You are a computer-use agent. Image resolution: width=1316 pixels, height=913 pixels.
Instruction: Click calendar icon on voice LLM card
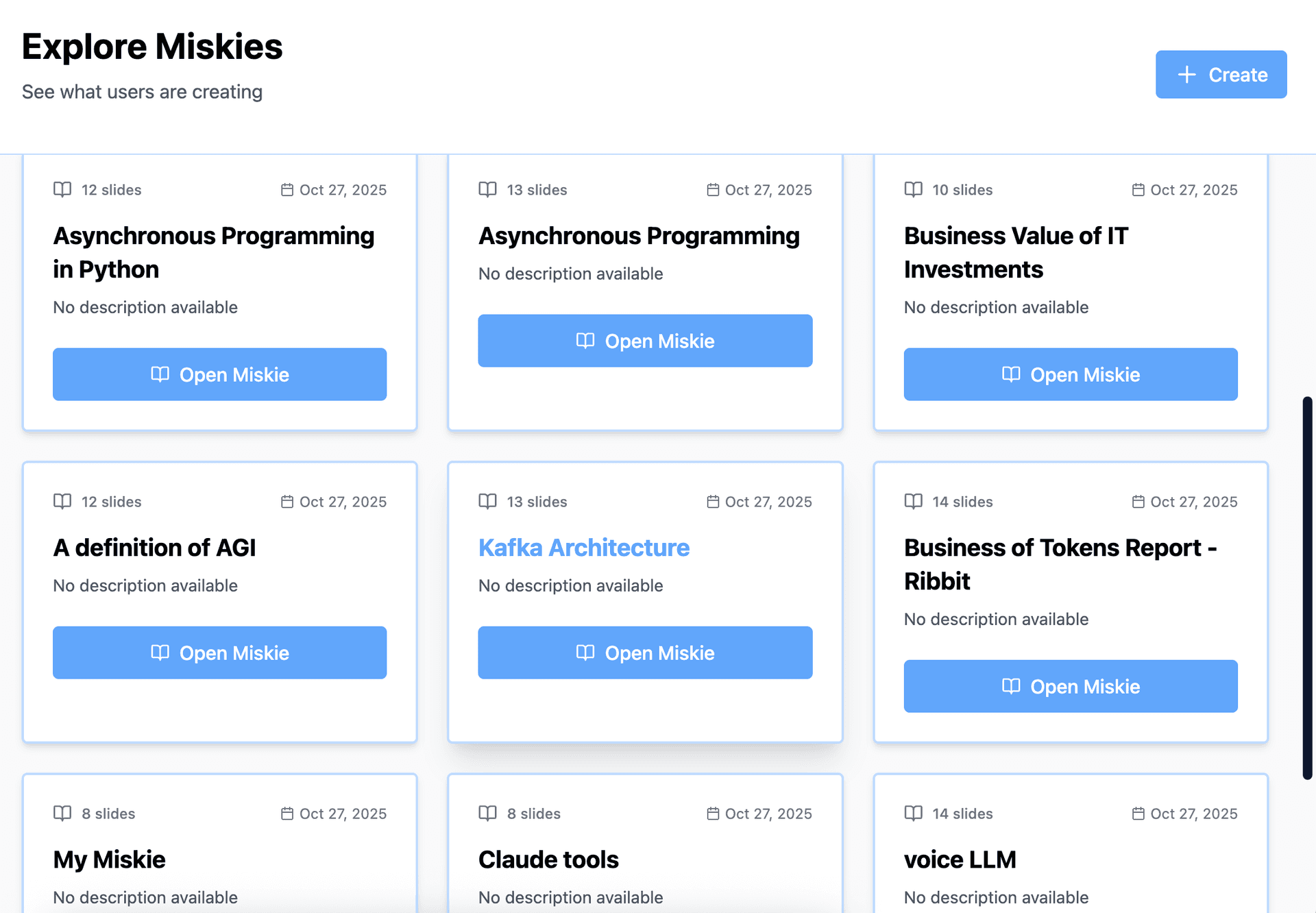1138,814
